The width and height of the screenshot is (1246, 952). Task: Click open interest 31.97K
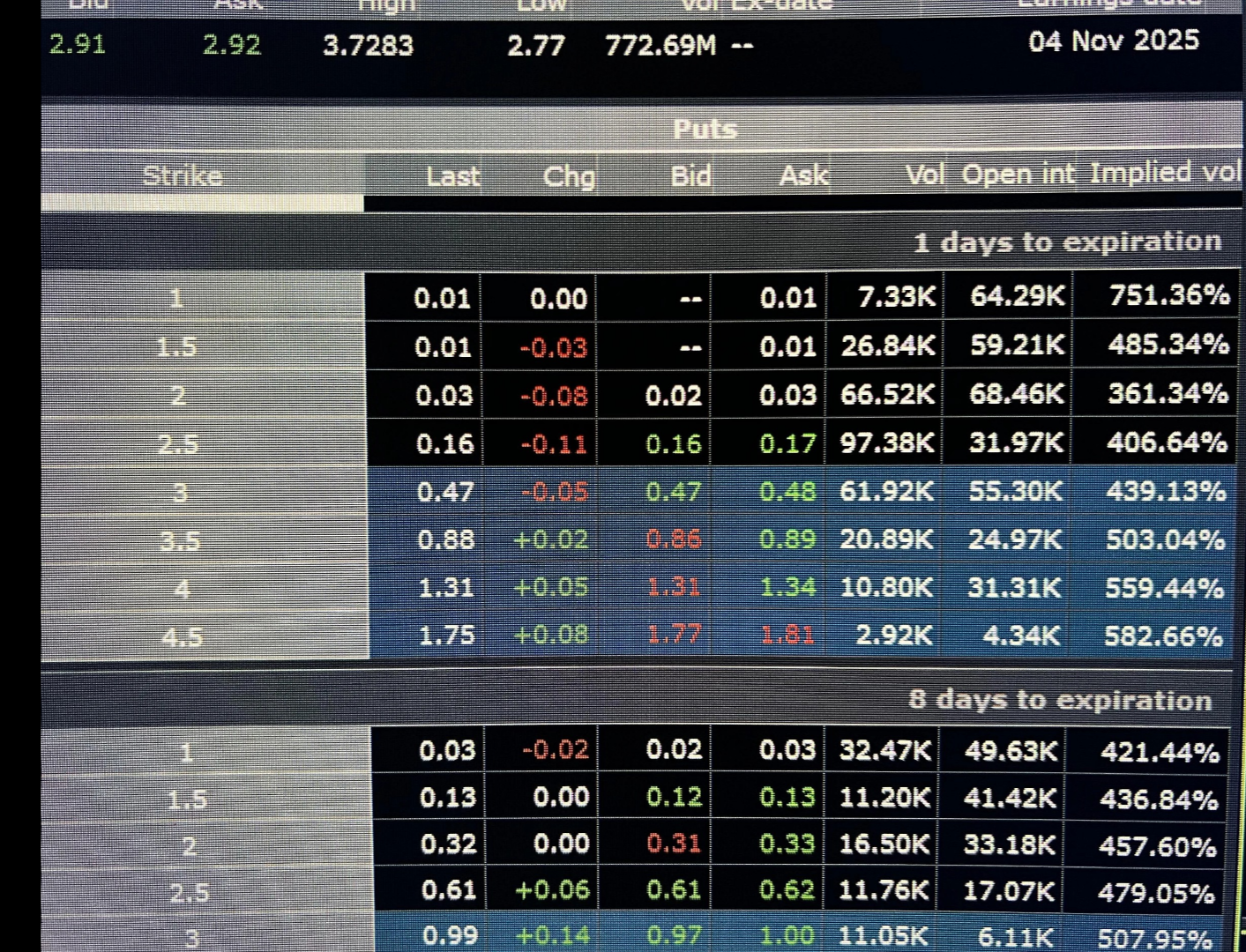coord(1016,443)
